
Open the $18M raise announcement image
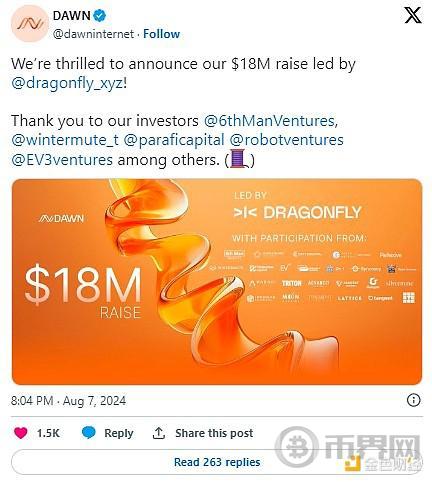(x=217, y=282)
